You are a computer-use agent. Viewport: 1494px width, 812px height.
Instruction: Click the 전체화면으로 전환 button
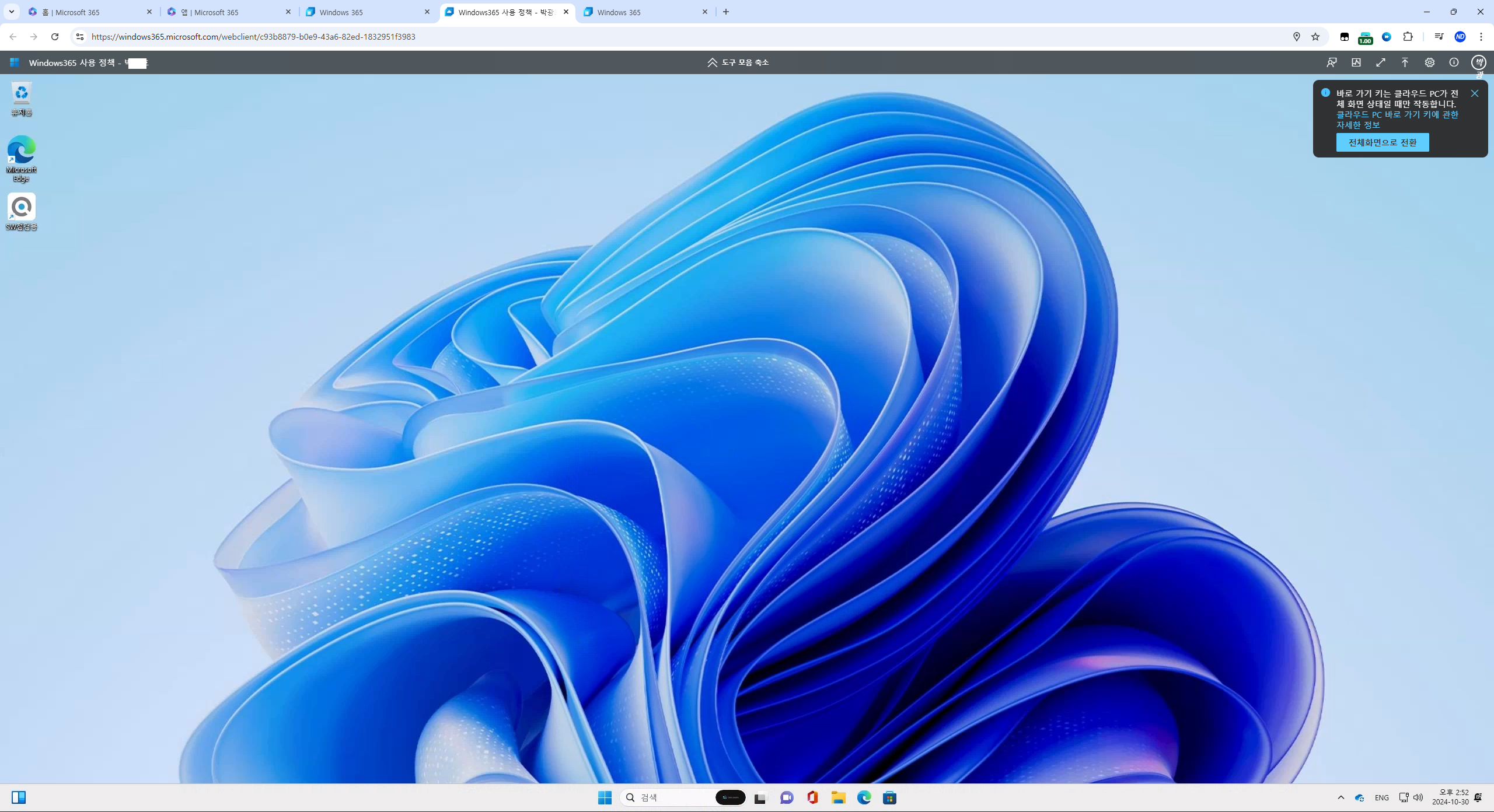[1382, 142]
